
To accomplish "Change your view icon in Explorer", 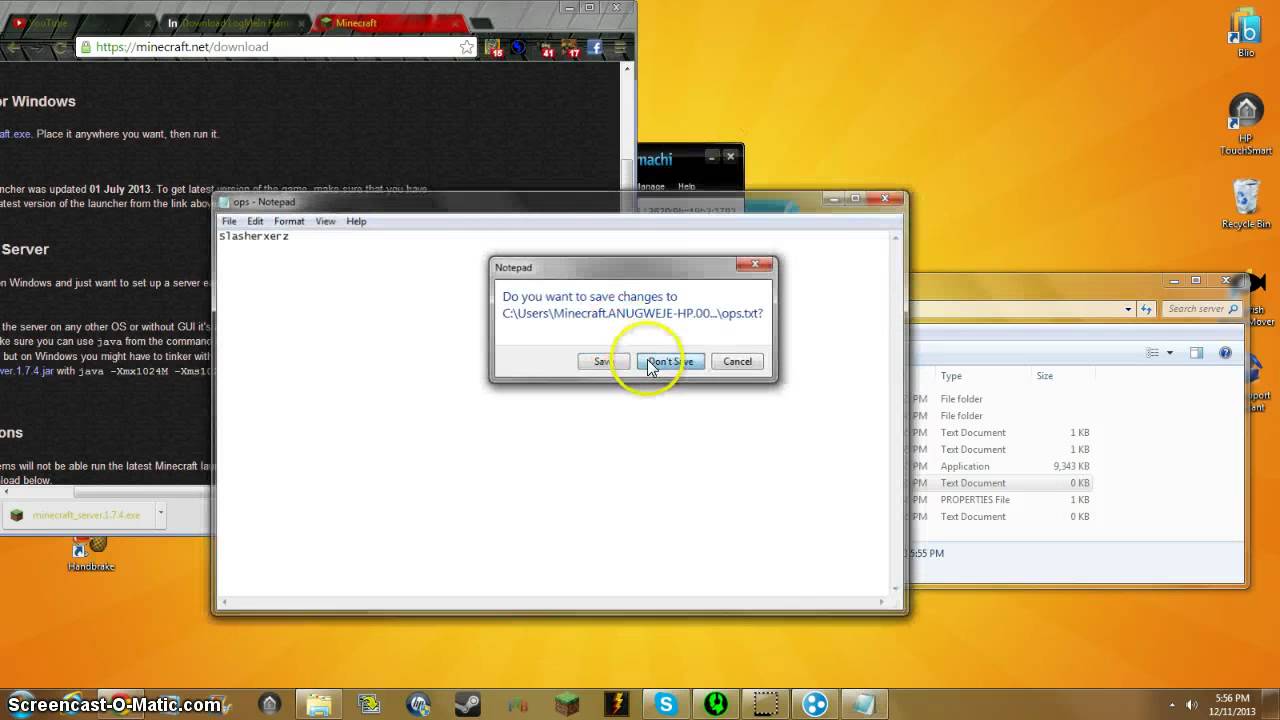I will tap(1153, 353).
